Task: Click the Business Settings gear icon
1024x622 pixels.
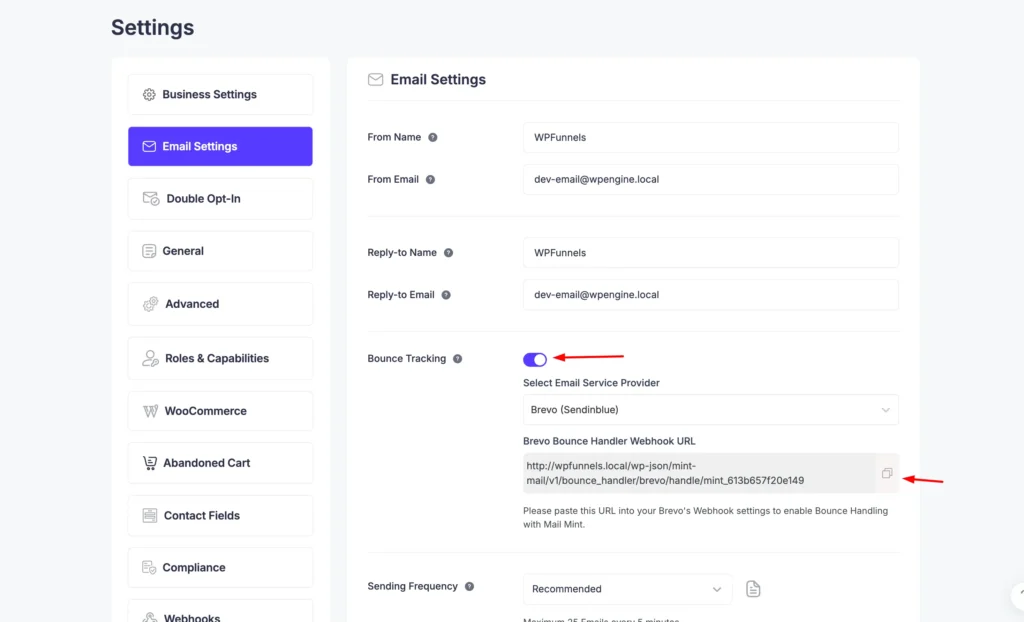Action: tap(148, 94)
